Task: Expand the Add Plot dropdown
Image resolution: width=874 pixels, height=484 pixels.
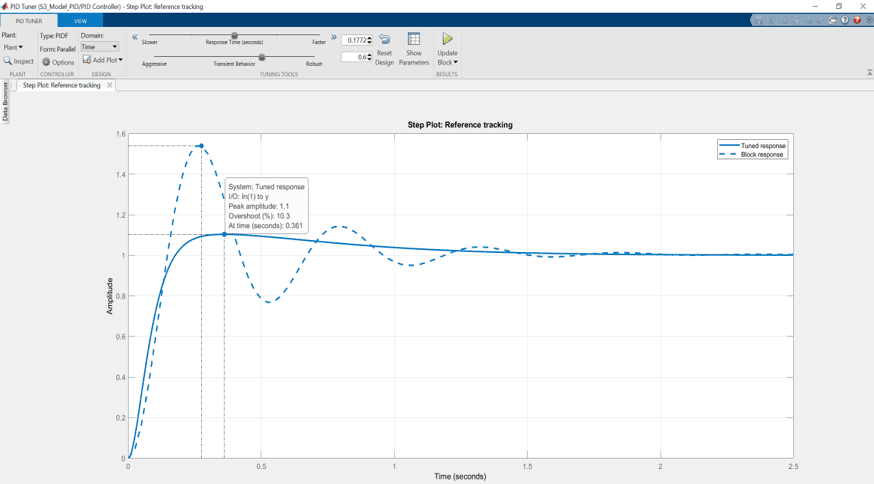Action: coord(103,60)
